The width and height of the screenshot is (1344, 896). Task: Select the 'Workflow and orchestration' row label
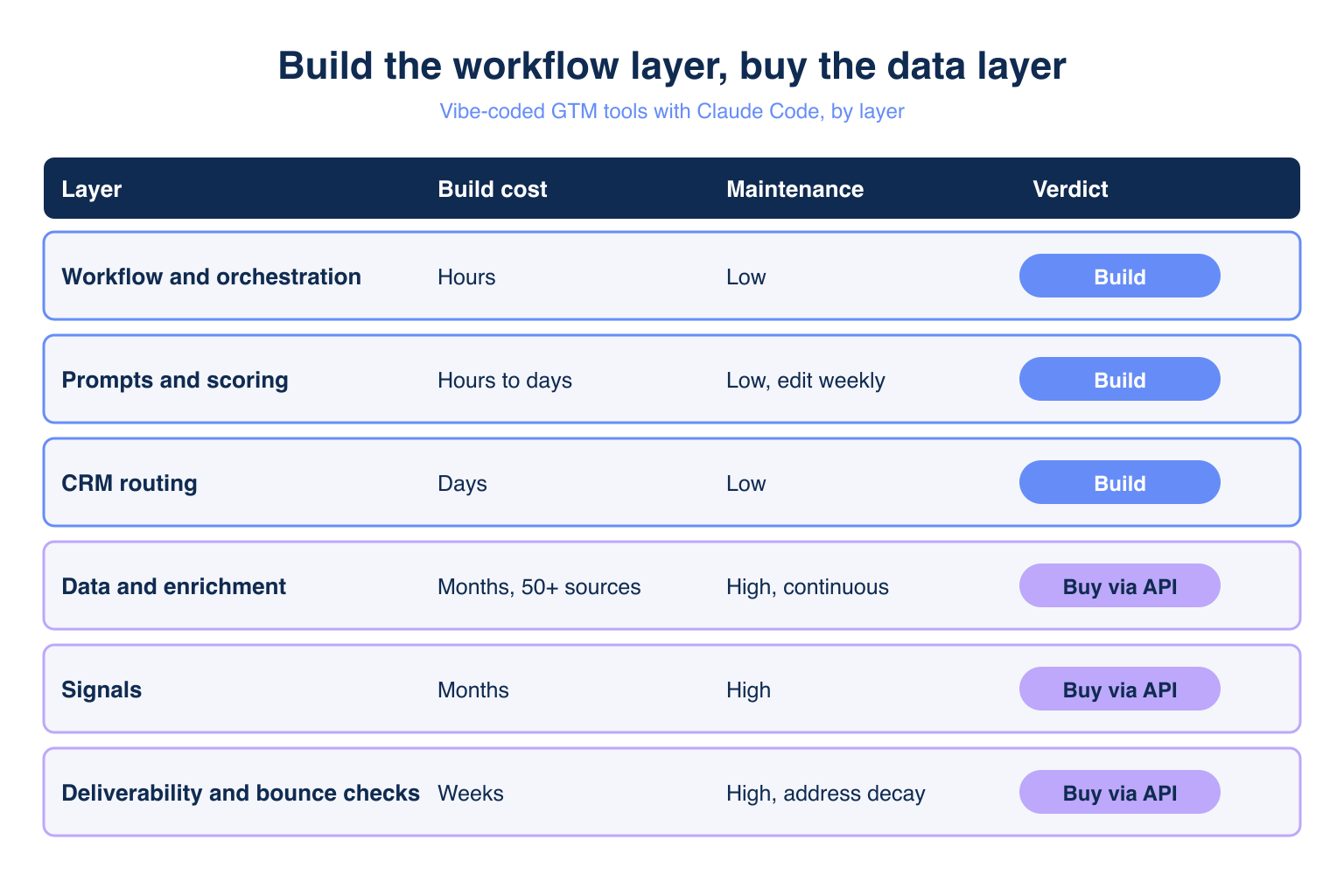coord(212,276)
